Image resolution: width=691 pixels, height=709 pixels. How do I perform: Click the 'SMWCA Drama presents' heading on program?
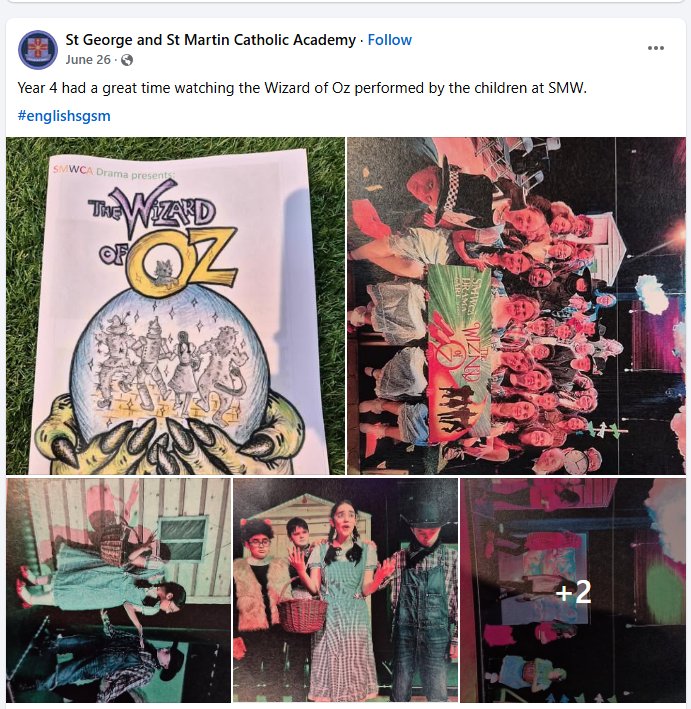114,172
